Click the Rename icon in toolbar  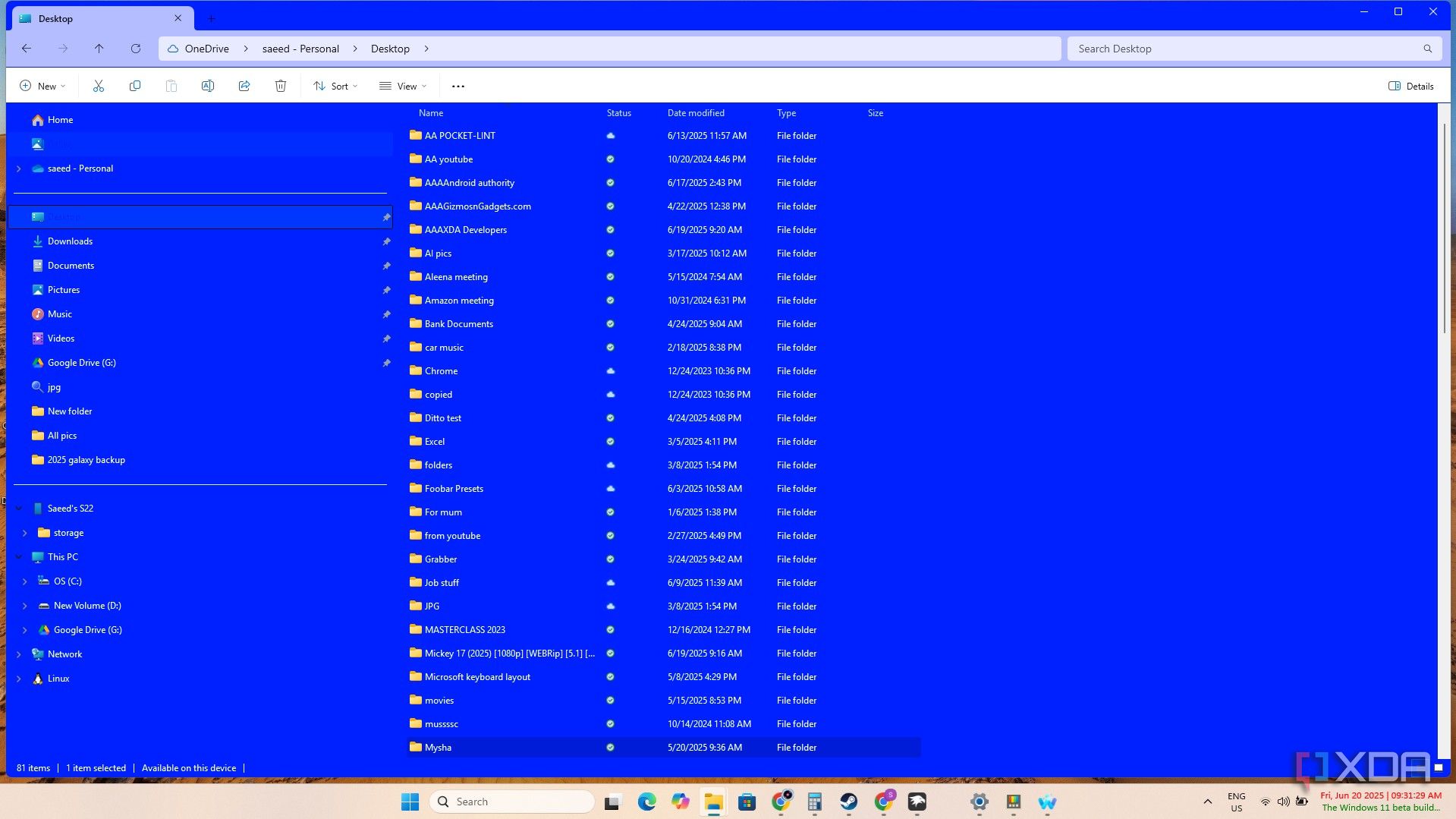pos(208,86)
